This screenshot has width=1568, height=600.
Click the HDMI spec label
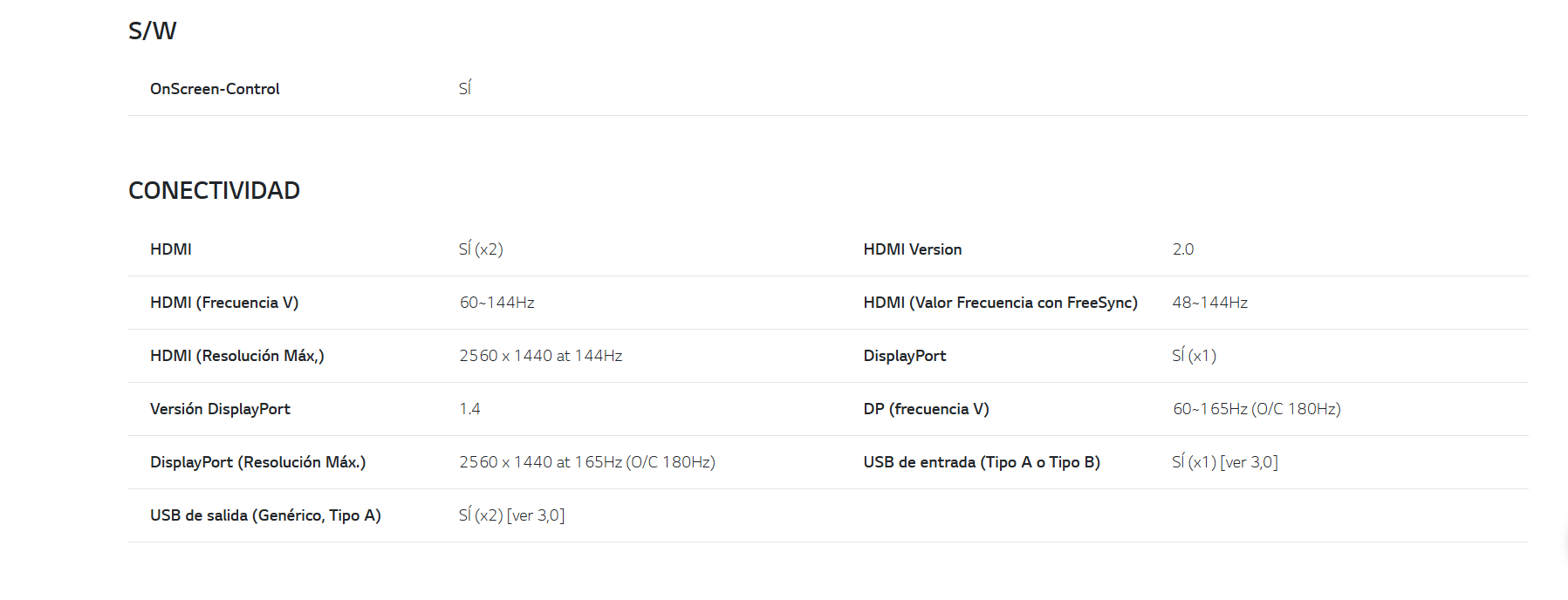tap(171, 249)
